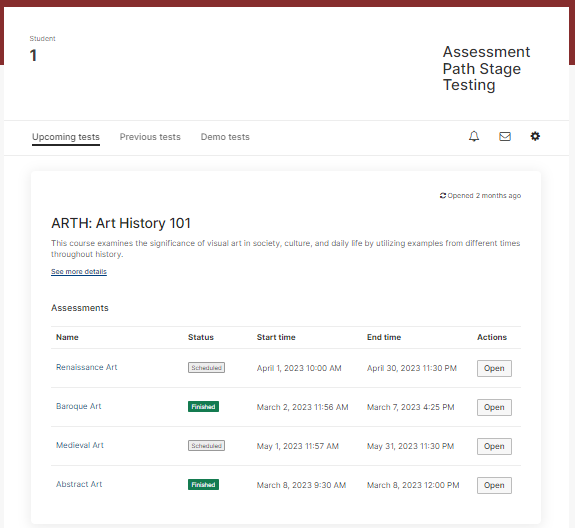This screenshot has width=575, height=528.
Task: Click the ARTH: Art History 101 heading
Action: click(121, 223)
